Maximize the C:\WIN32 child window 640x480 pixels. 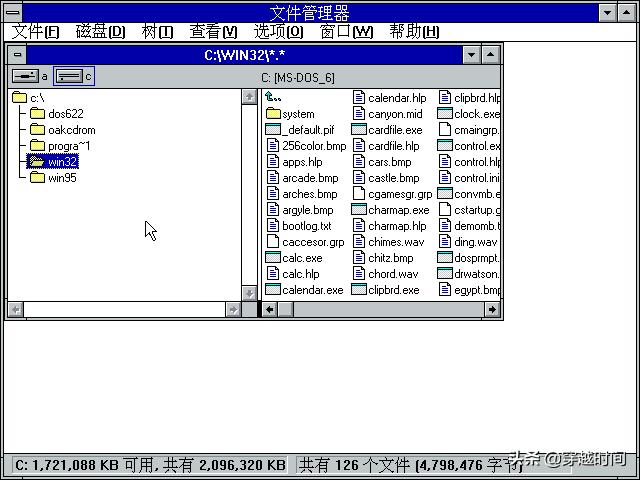491,54
